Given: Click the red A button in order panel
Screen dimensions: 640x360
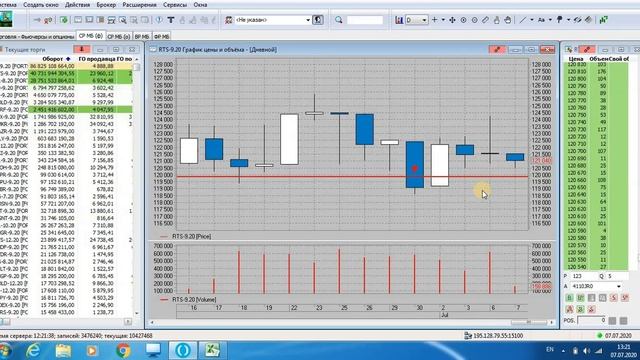Looking at the screenshot, I should 569,309.
